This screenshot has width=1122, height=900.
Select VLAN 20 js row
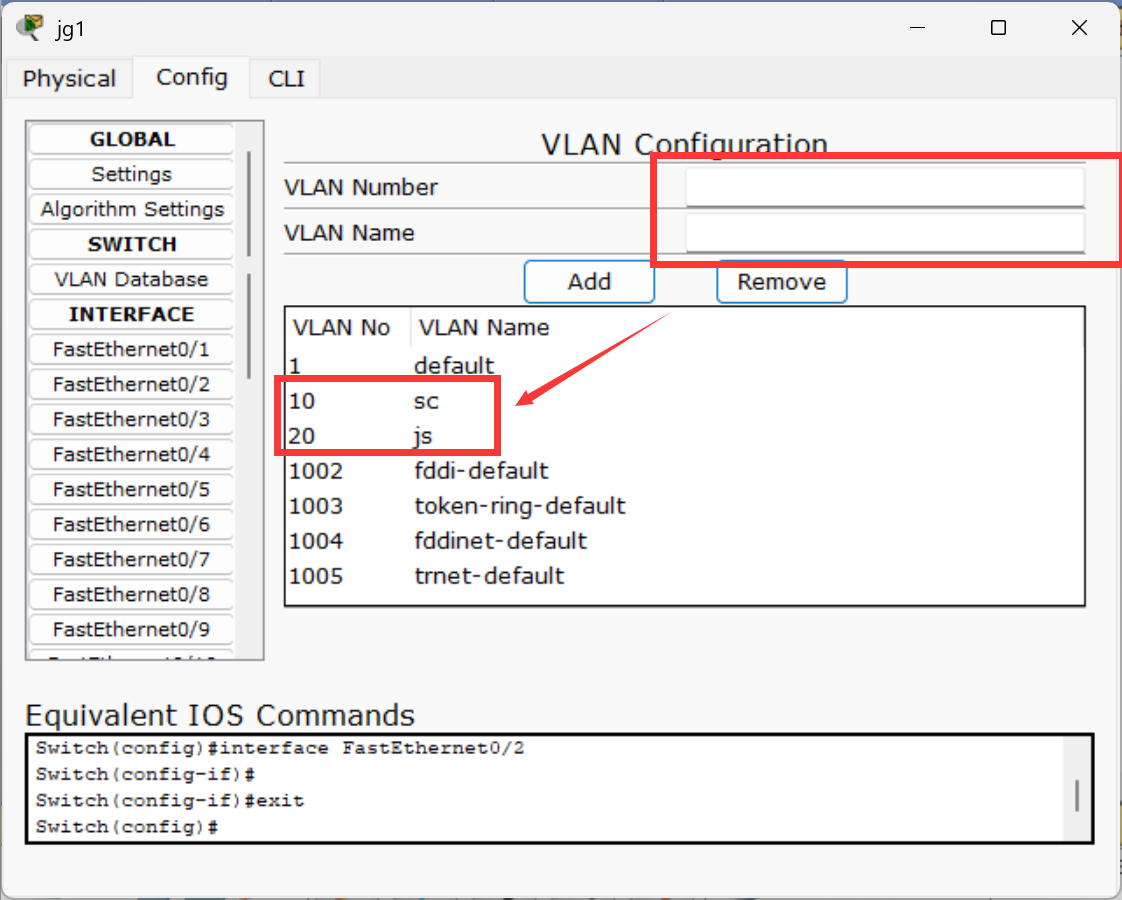(685, 436)
